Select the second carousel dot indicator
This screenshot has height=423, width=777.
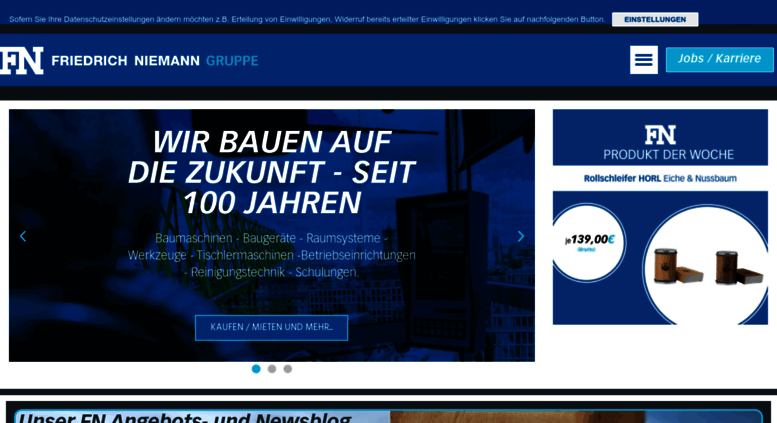[x=272, y=369]
